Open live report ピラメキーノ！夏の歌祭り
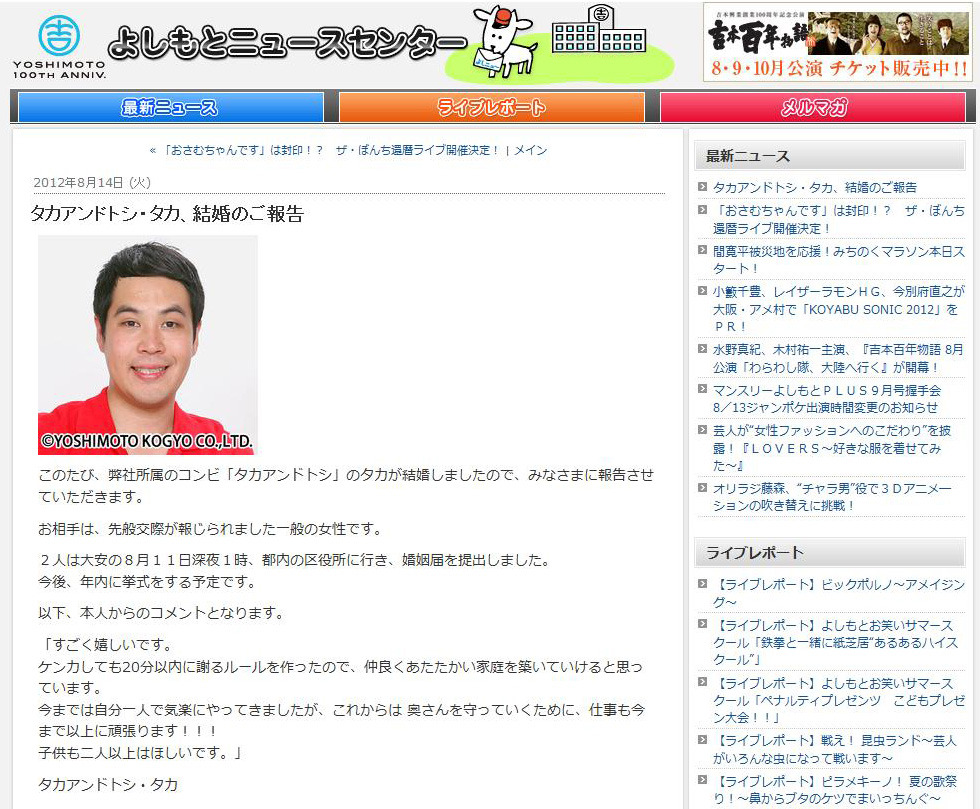The width and height of the screenshot is (980, 809). [834, 790]
